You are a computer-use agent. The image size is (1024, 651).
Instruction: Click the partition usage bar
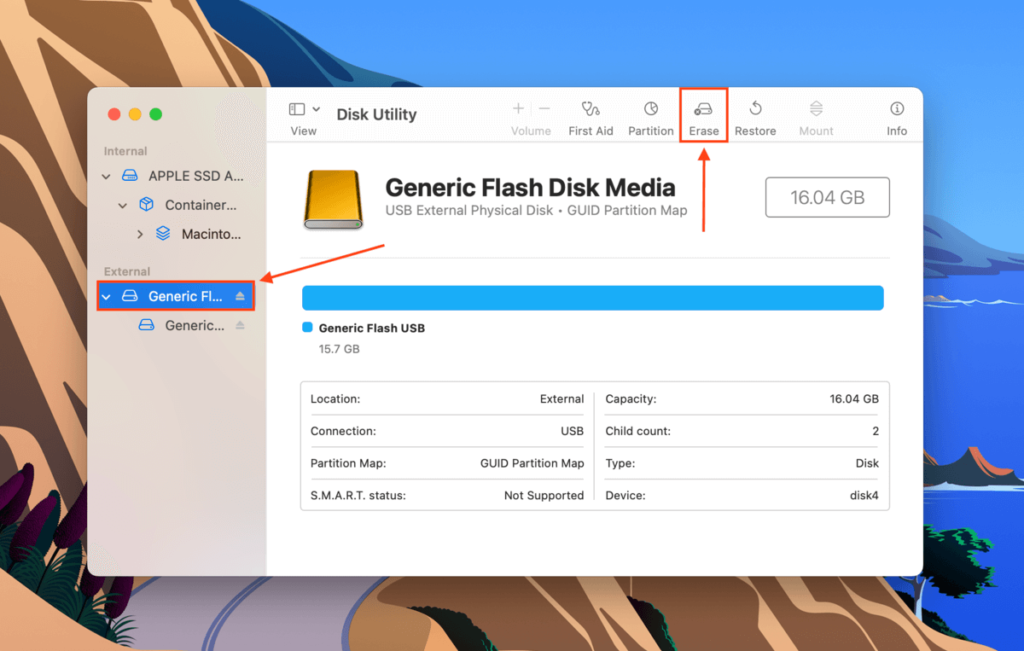[592, 297]
